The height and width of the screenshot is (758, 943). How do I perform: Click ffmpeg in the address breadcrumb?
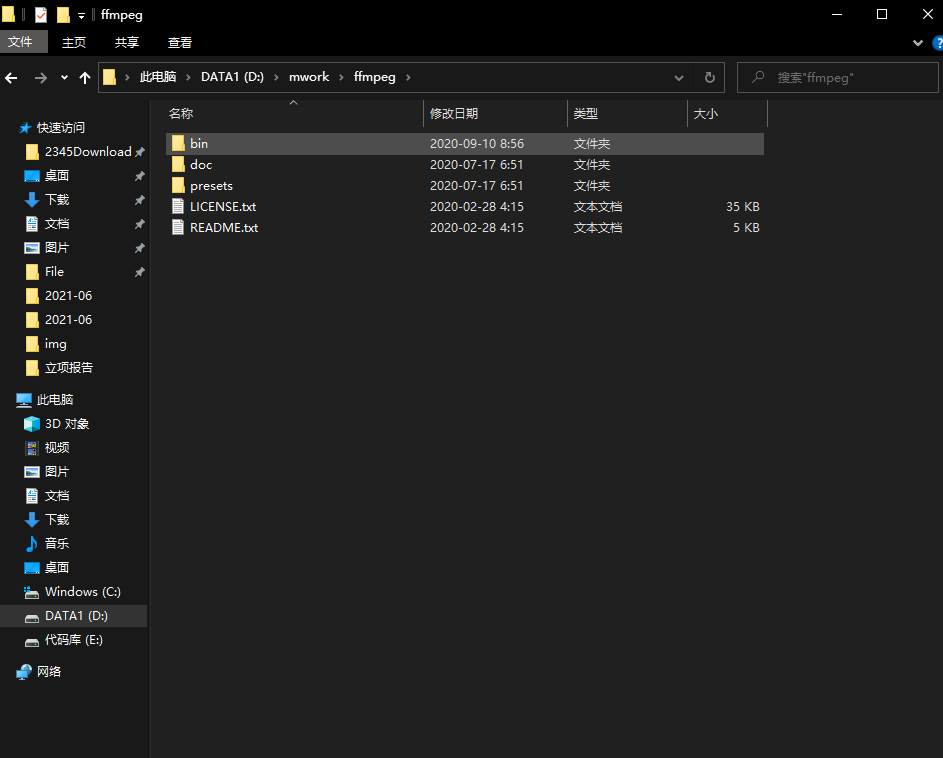[375, 77]
